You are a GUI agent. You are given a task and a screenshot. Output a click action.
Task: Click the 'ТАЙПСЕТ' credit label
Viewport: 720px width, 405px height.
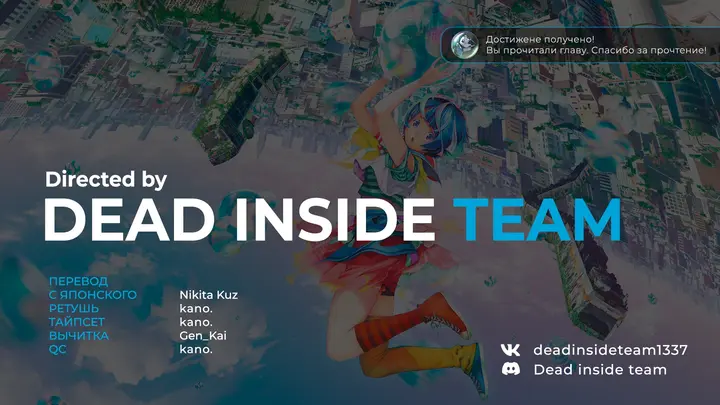pyautogui.click(x=77, y=322)
